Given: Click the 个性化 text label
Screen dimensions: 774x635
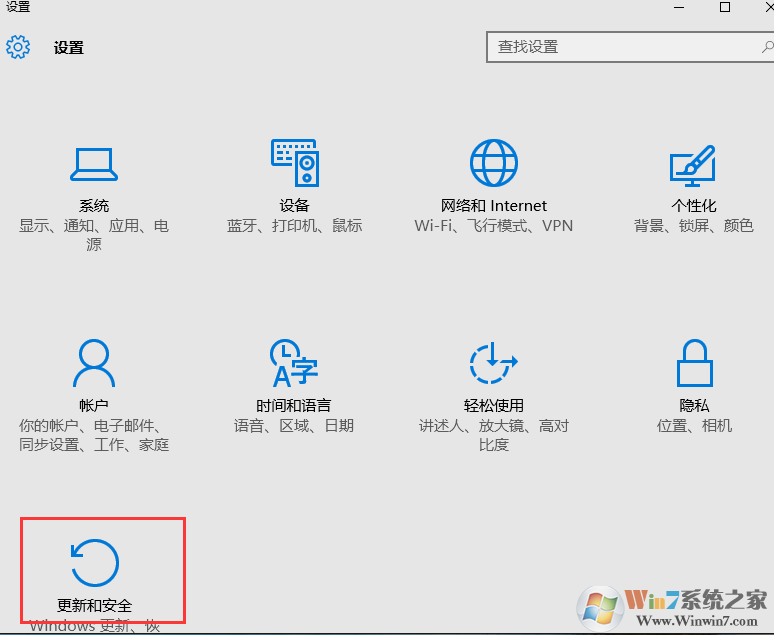Looking at the screenshot, I should pos(694,206).
